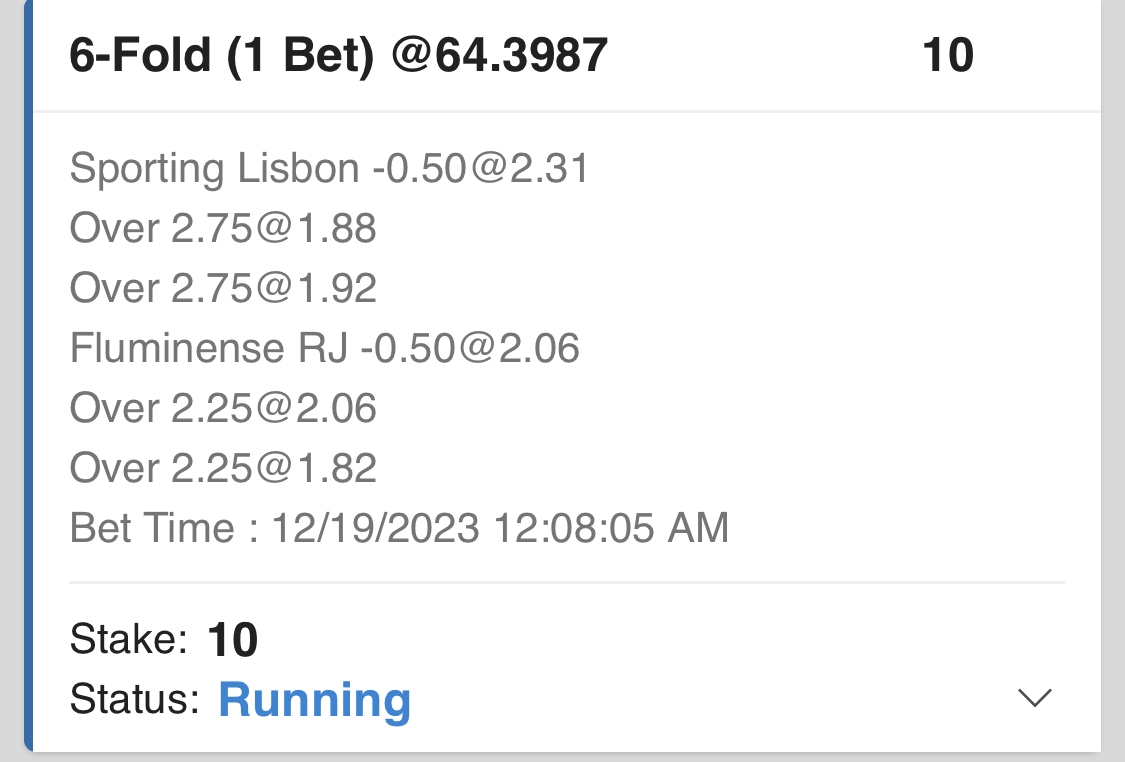
Task: Select the Over 2.75@1.88 selection
Action: [x=223, y=229]
